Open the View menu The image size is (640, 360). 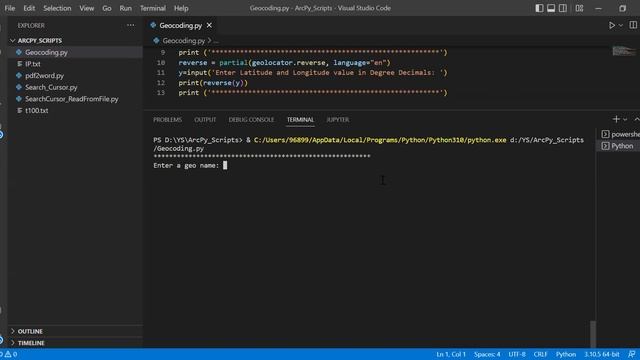click(x=87, y=8)
